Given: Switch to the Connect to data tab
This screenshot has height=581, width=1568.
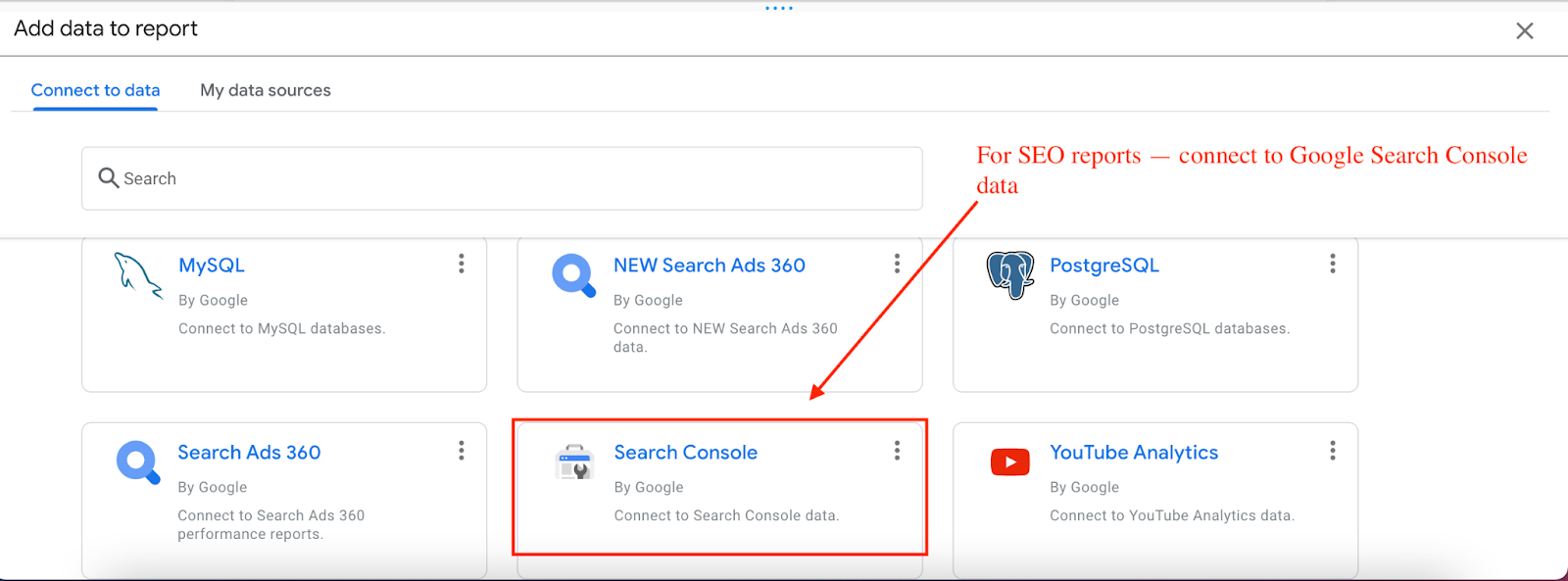Looking at the screenshot, I should [95, 90].
